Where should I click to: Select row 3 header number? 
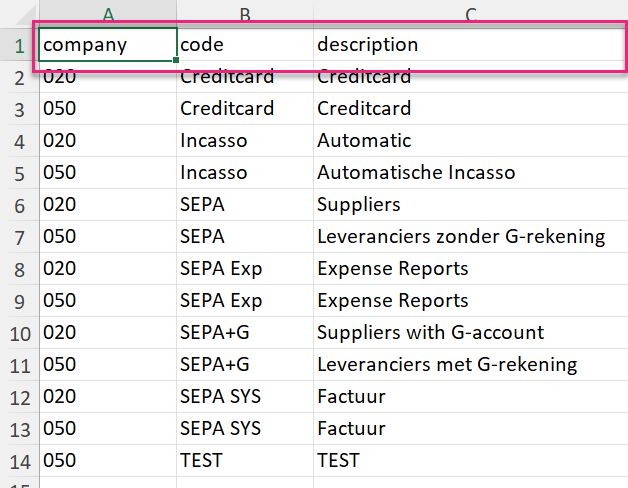20,109
